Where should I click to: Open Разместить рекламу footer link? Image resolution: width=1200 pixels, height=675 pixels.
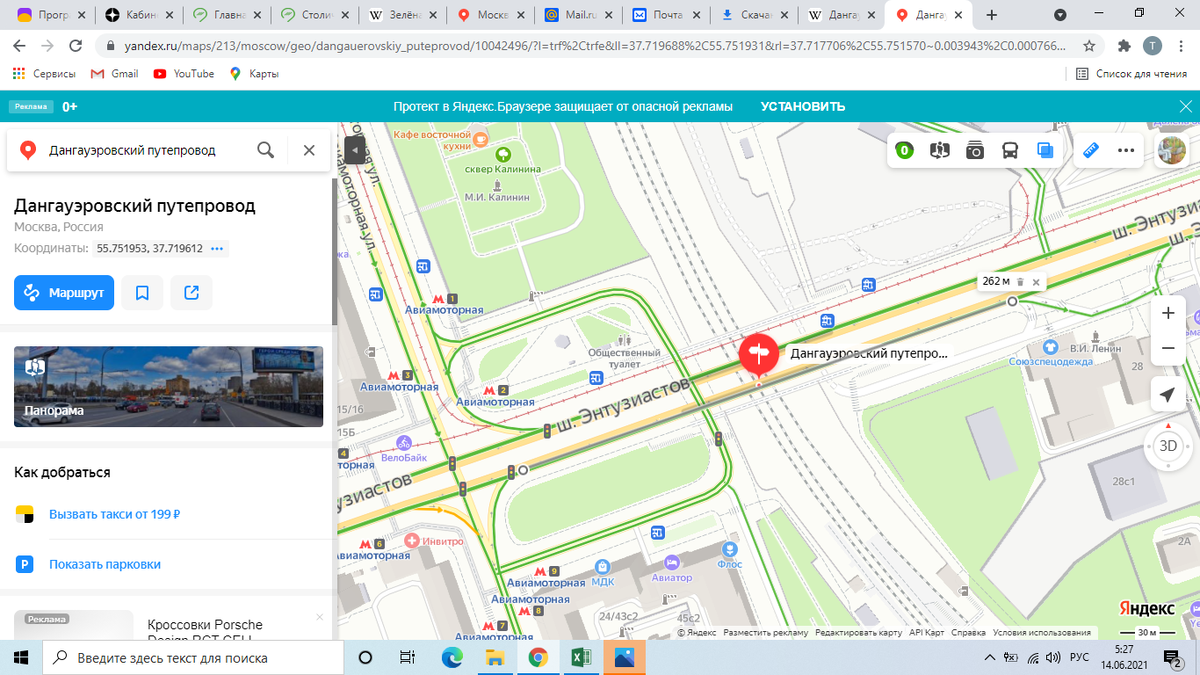click(x=766, y=632)
